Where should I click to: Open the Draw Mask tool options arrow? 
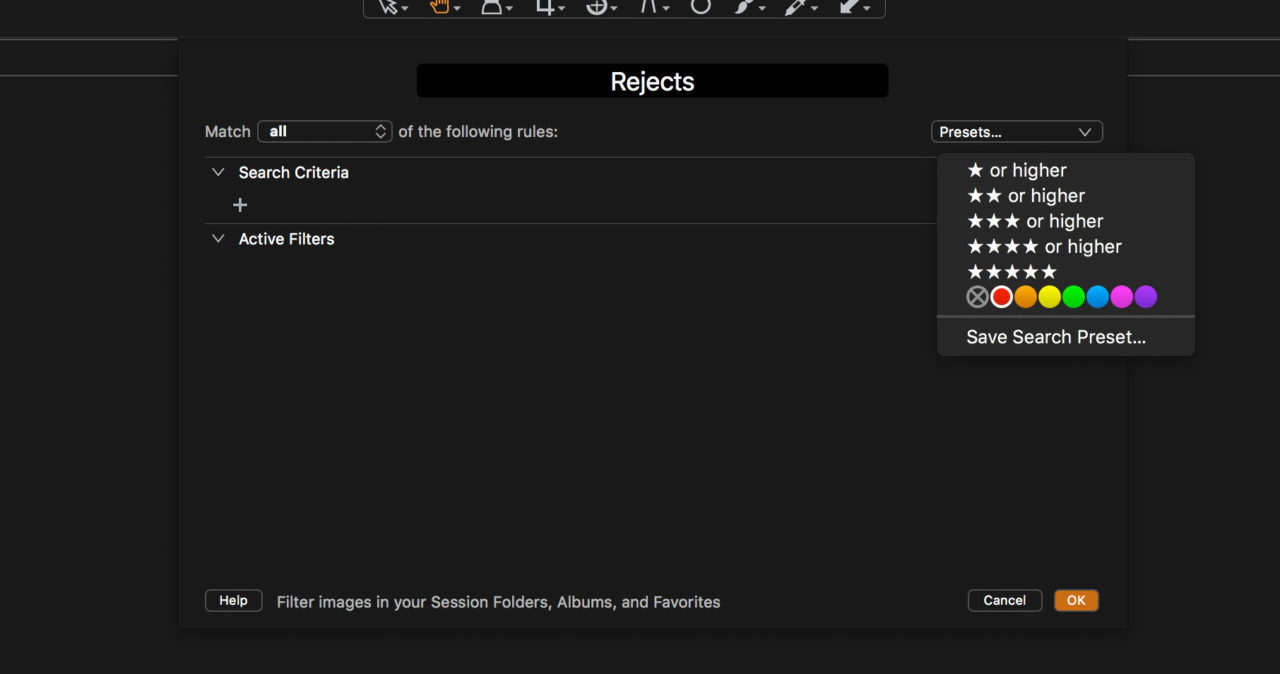point(762,9)
